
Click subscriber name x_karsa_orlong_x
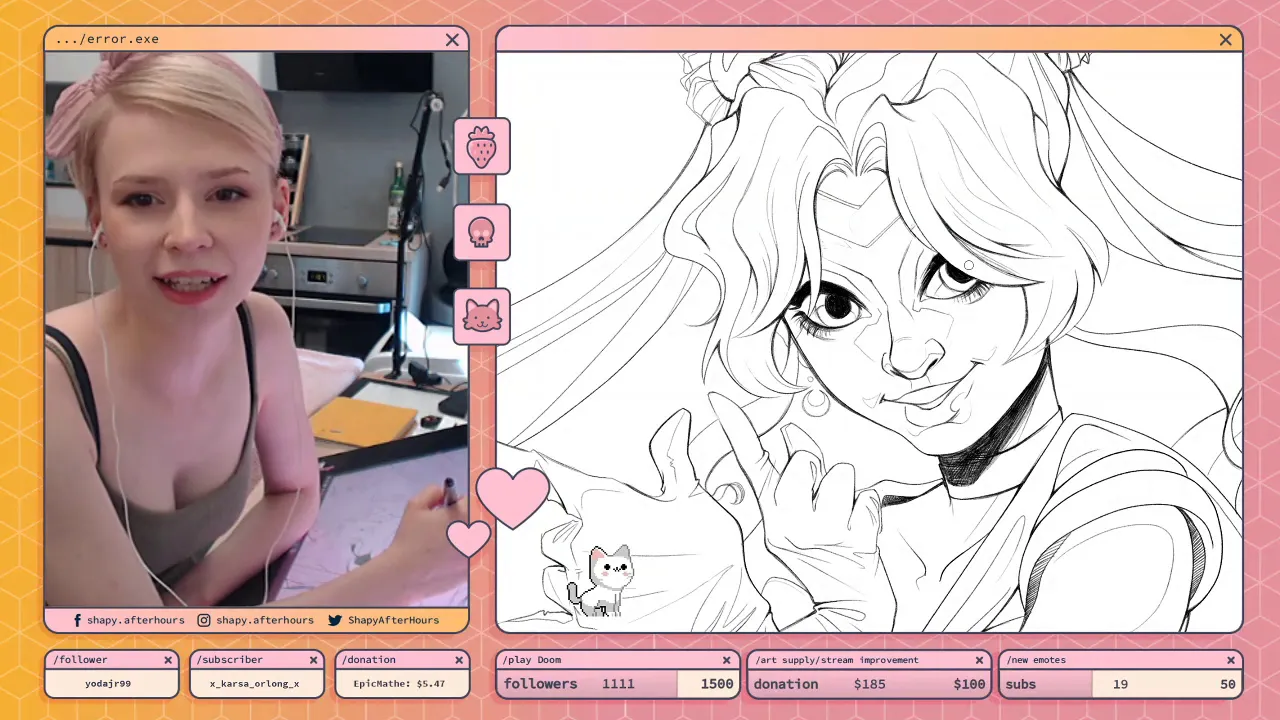pos(254,684)
